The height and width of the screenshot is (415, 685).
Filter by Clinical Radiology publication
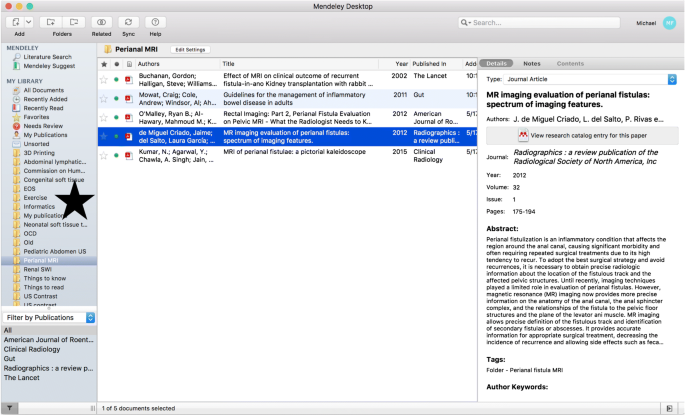pos(32,349)
